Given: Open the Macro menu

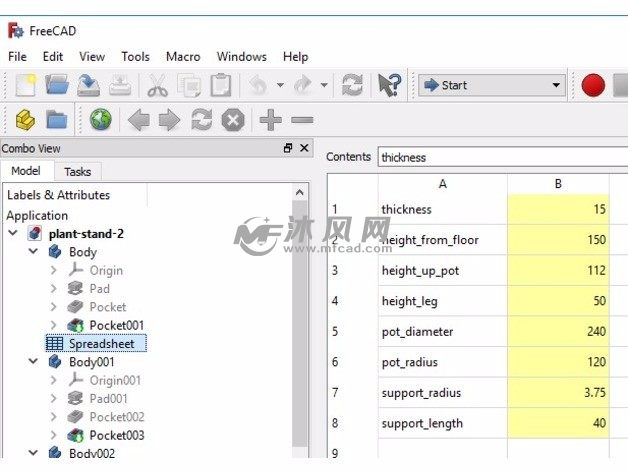Looking at the screenshot, I should pos(183,57).
